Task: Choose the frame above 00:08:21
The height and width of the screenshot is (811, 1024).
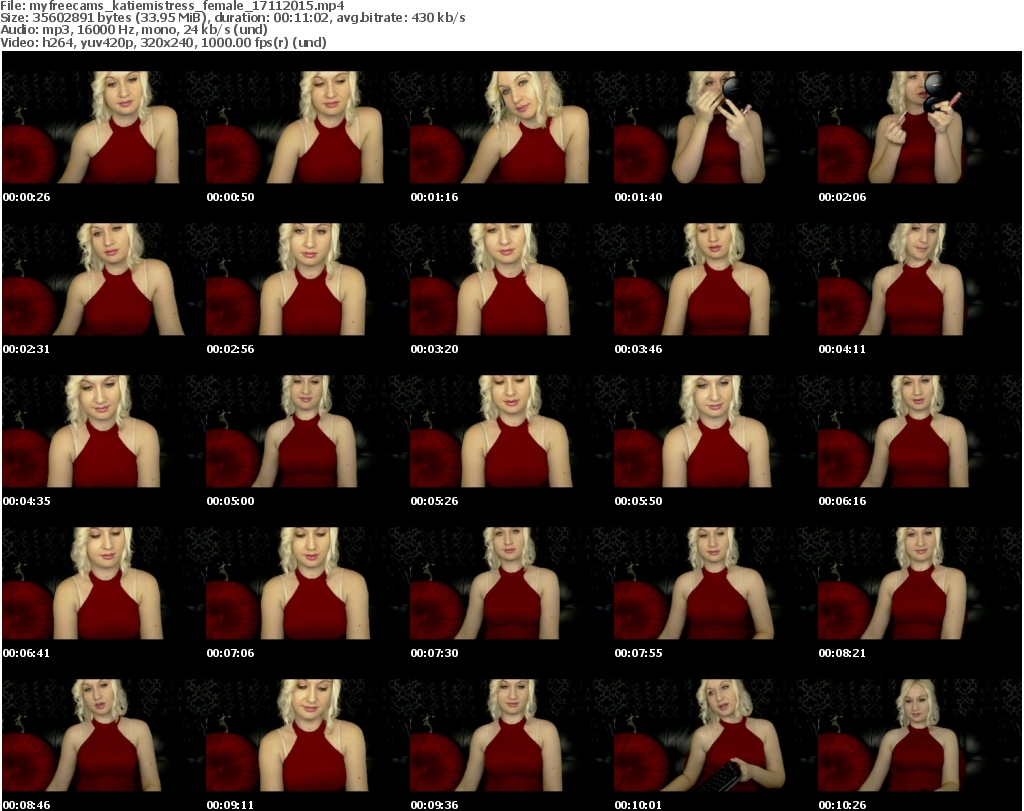Action: point(919,584)
